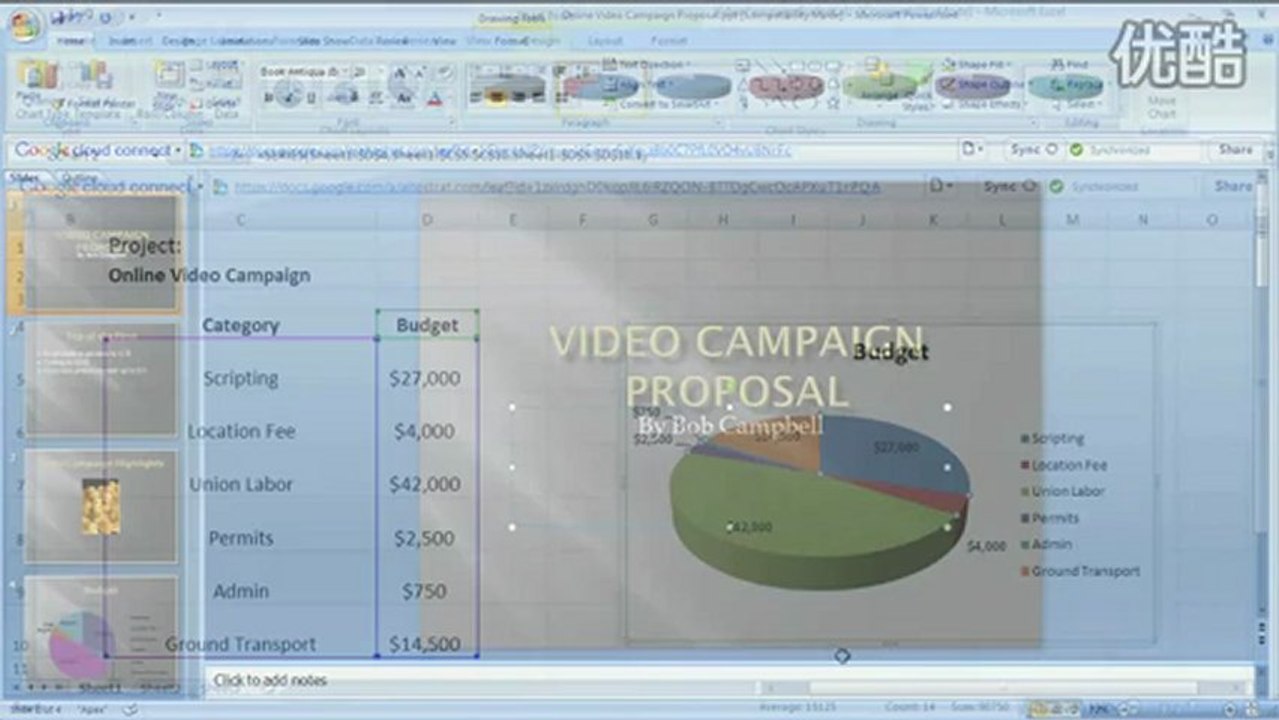The image size is (1279, 720).
Task: Switch to the Slides pane tab
Action: point(24,177)
